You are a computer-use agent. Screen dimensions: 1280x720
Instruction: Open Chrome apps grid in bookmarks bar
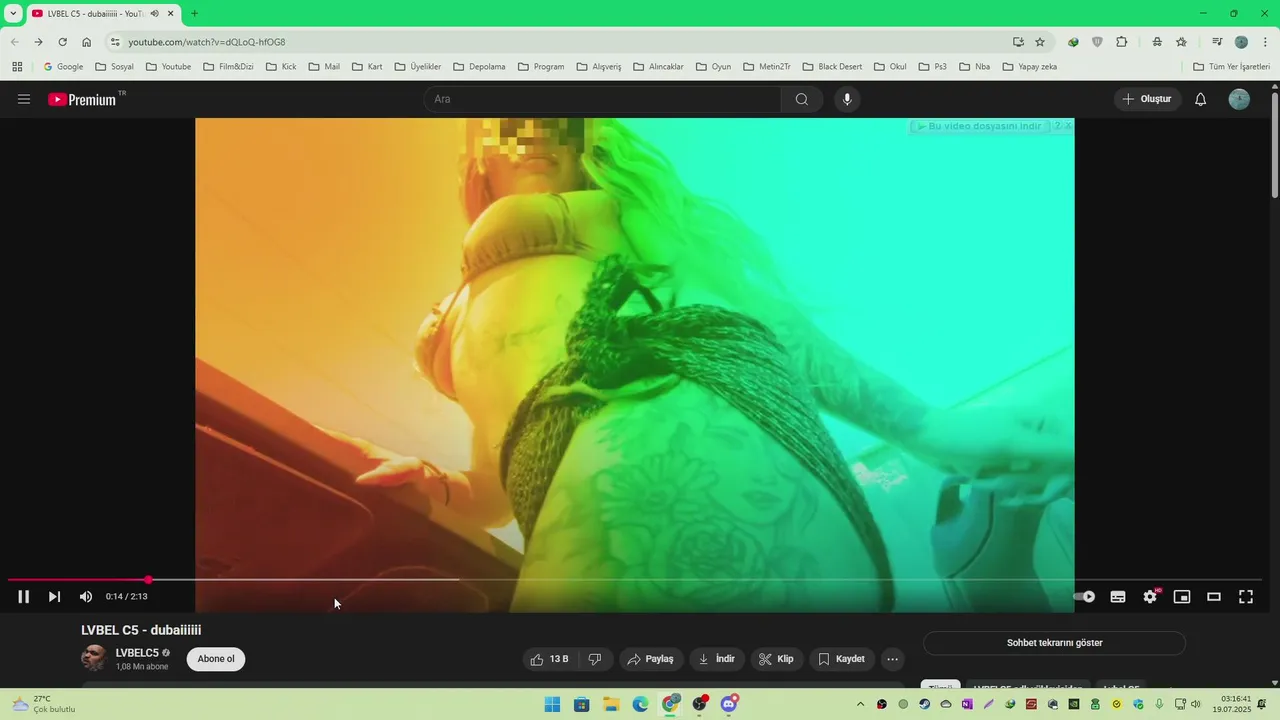(17, 67)
